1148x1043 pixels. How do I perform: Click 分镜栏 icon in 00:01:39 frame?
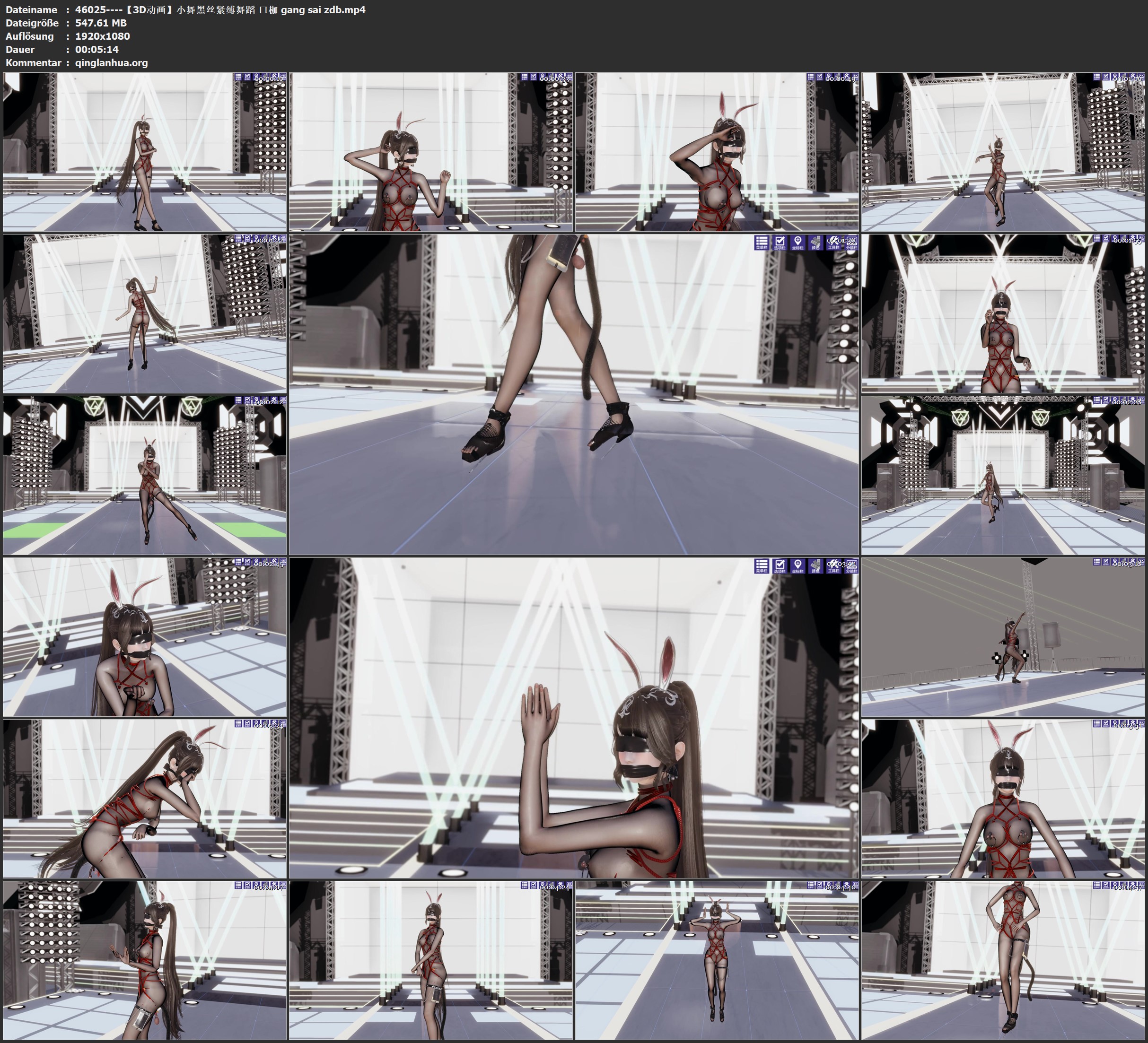click(x=851, y=243)
